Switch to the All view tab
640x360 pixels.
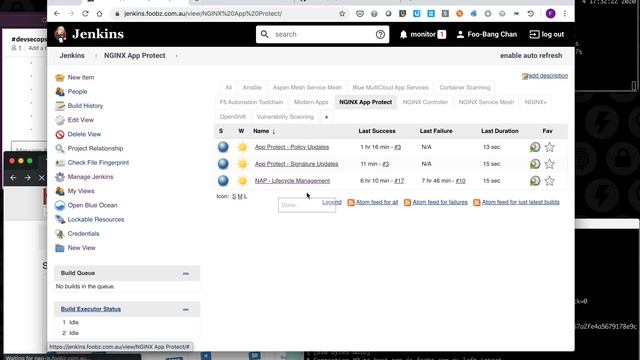tap(228, 87)
